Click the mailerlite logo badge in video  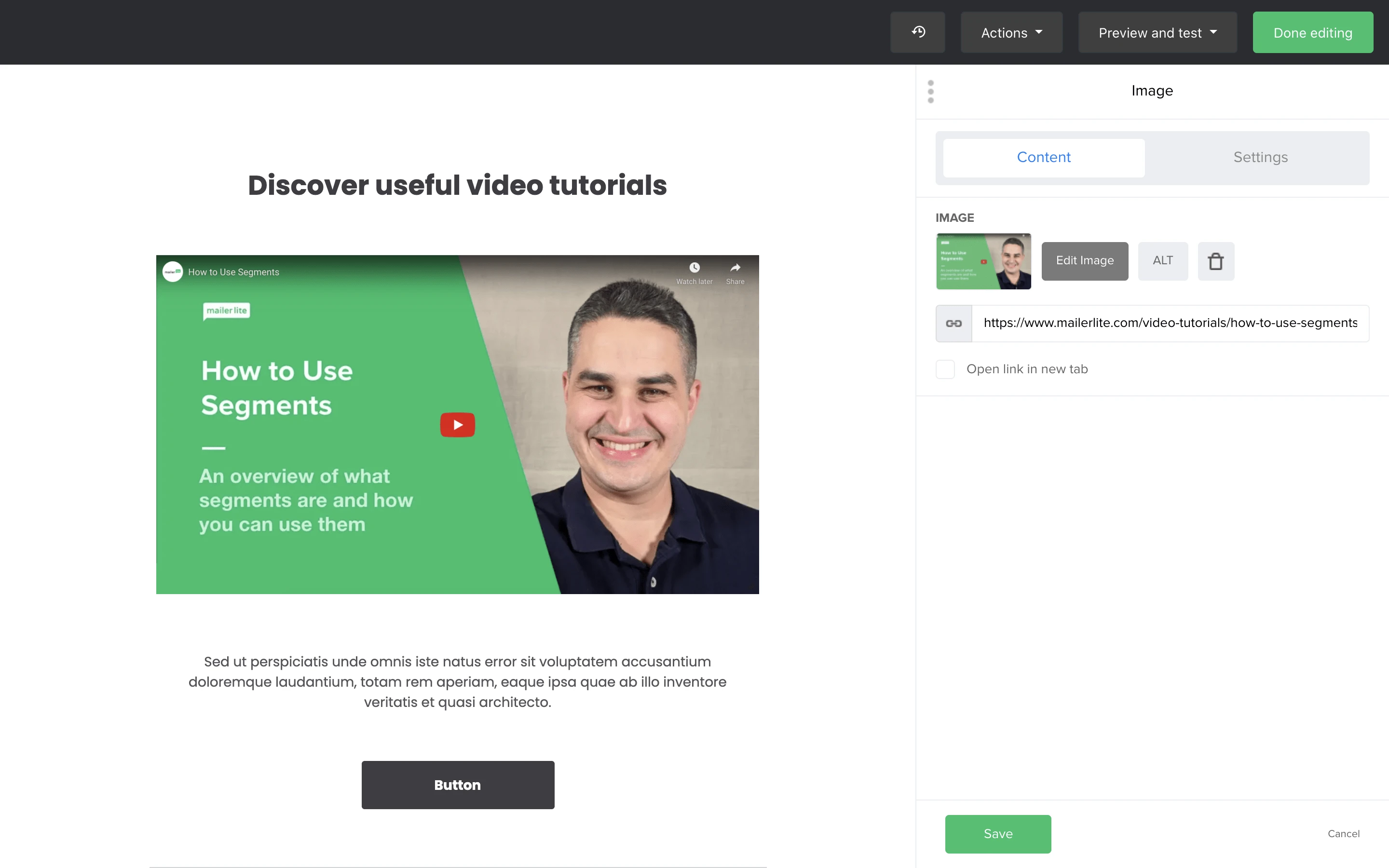226,311
